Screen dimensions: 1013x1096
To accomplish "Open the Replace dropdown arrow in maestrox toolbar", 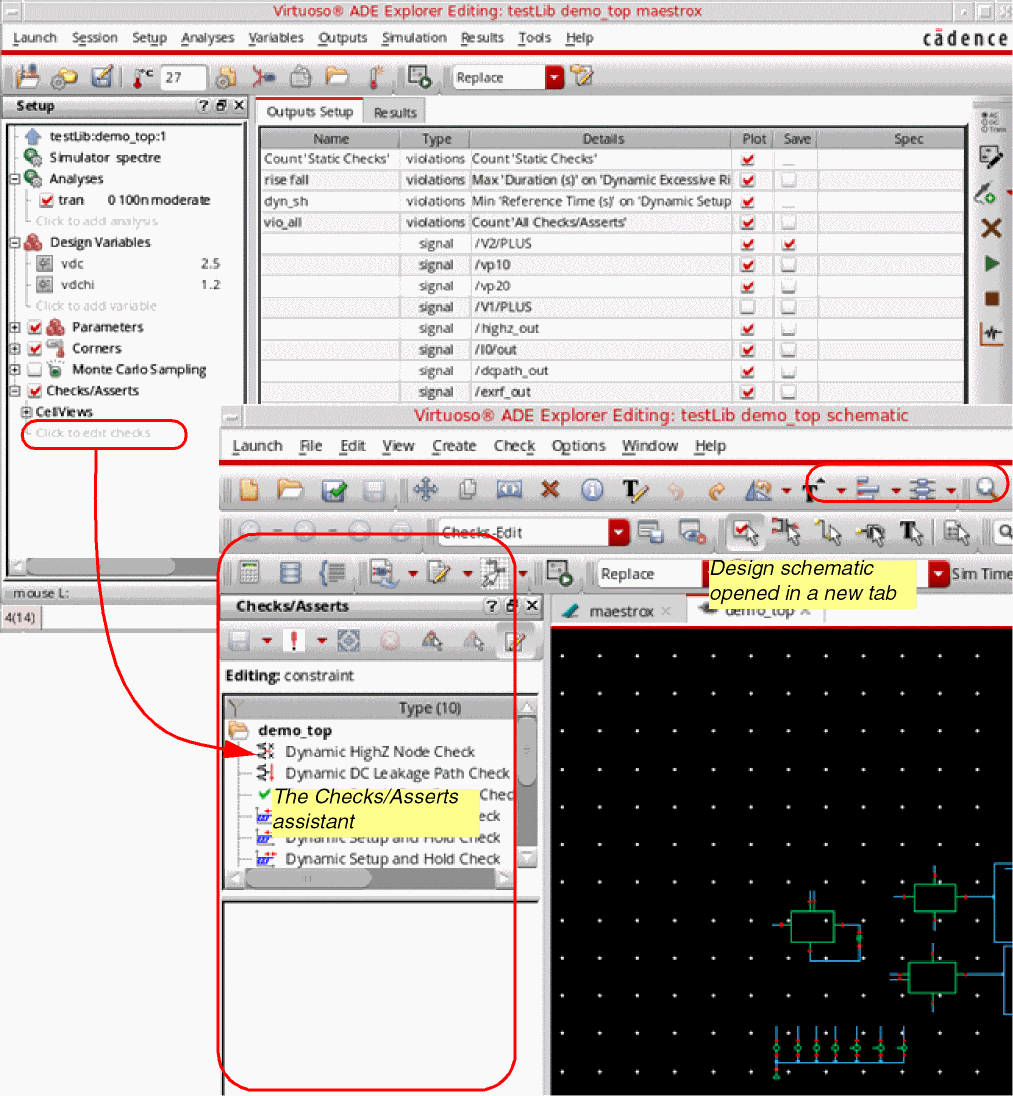I will [554, 78].
